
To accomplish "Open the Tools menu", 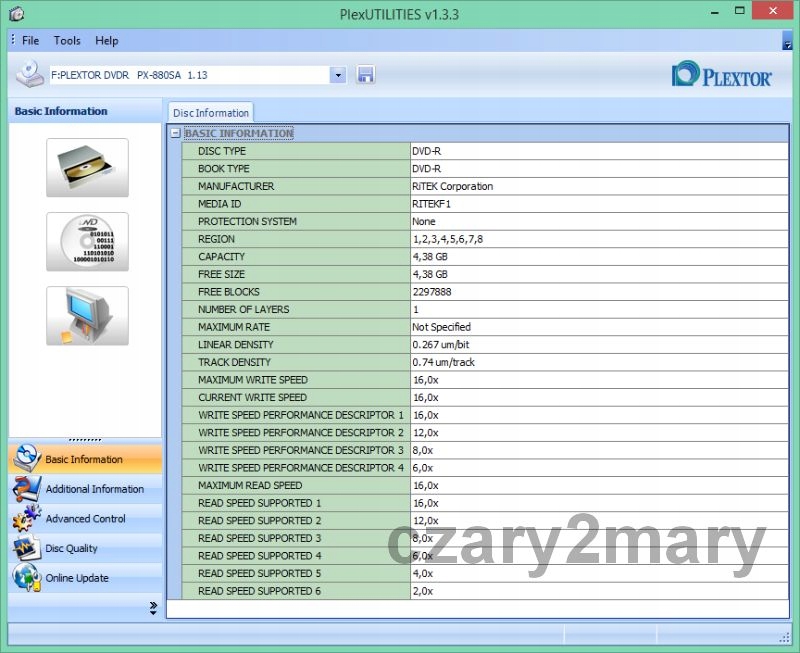I will 67,41.
